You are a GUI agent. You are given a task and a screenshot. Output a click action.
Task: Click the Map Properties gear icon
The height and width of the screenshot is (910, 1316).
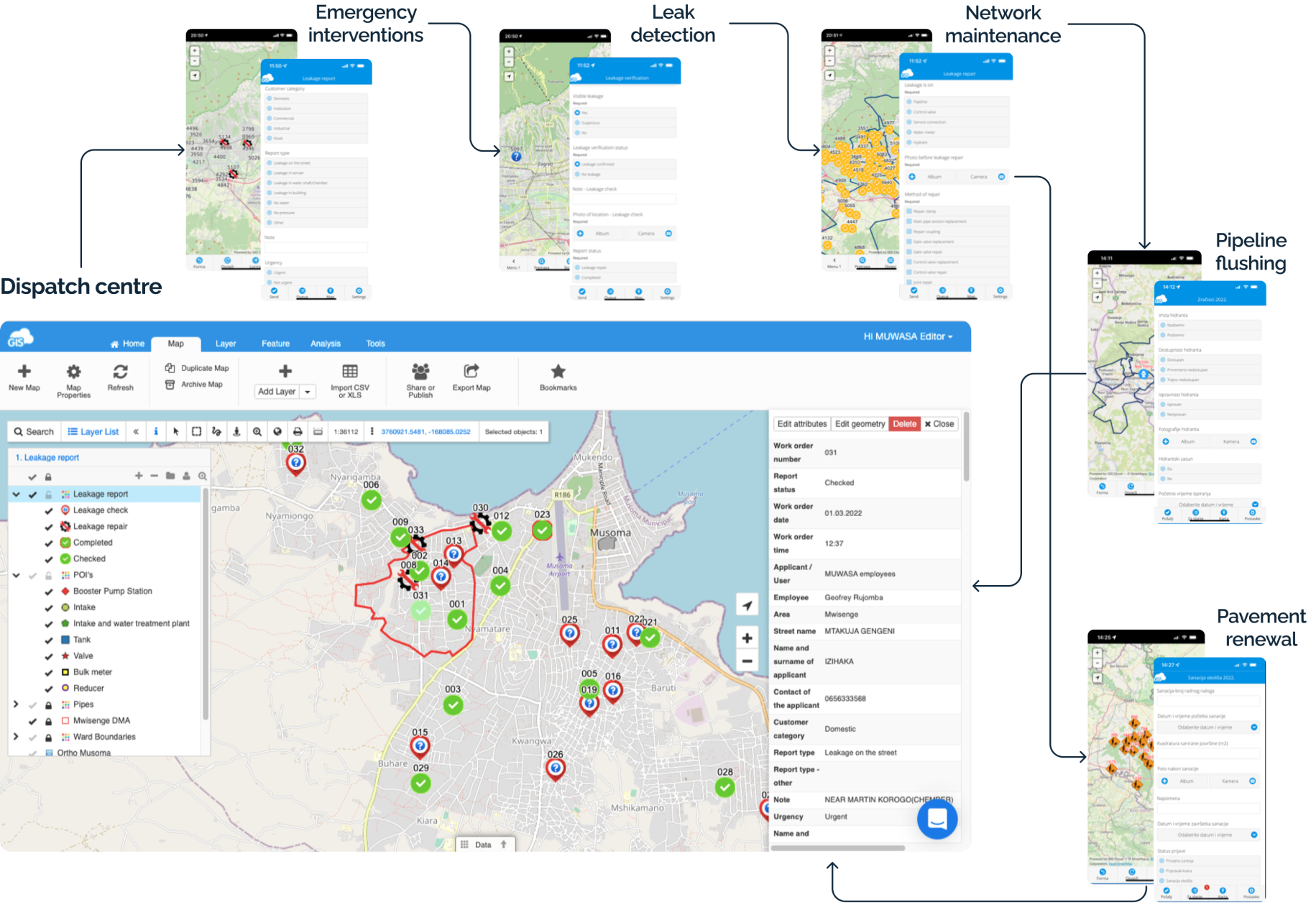pos(73,372)
